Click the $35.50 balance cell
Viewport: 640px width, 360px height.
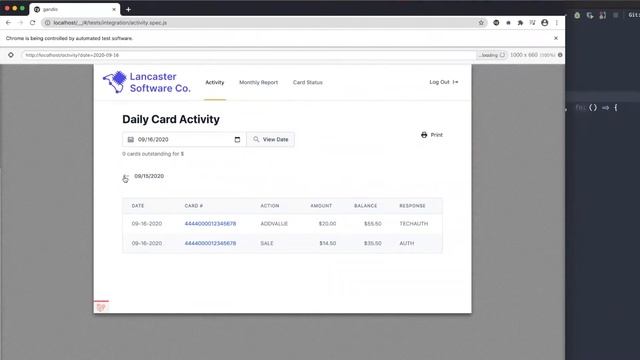point(373,243)
